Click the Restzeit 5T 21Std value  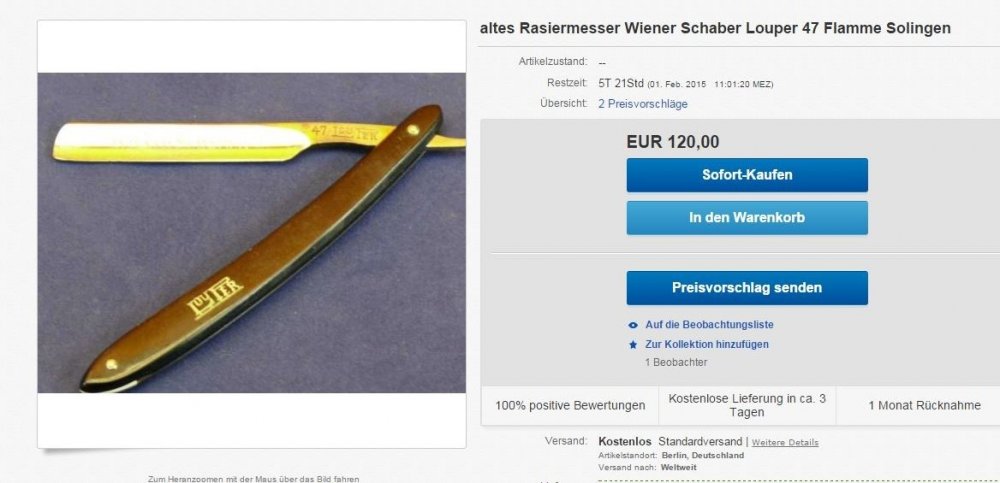[621, 83]
